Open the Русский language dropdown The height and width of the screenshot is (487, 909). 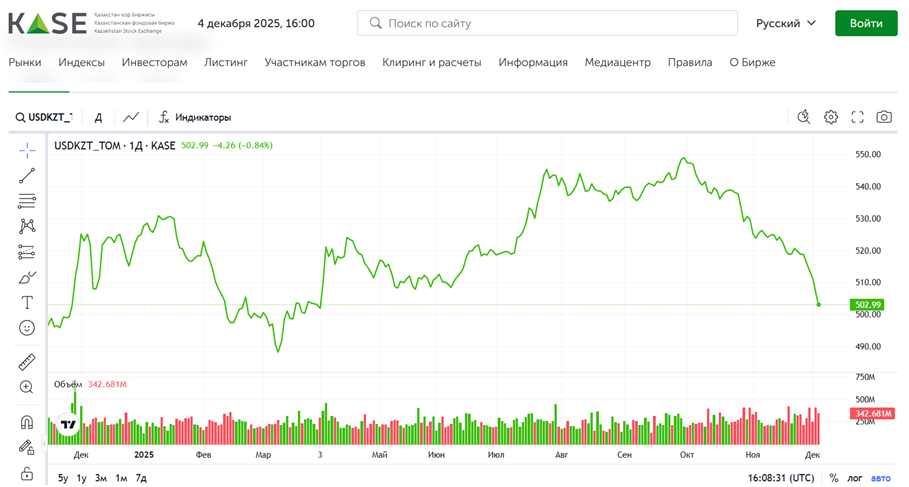[x=786, y=23]
